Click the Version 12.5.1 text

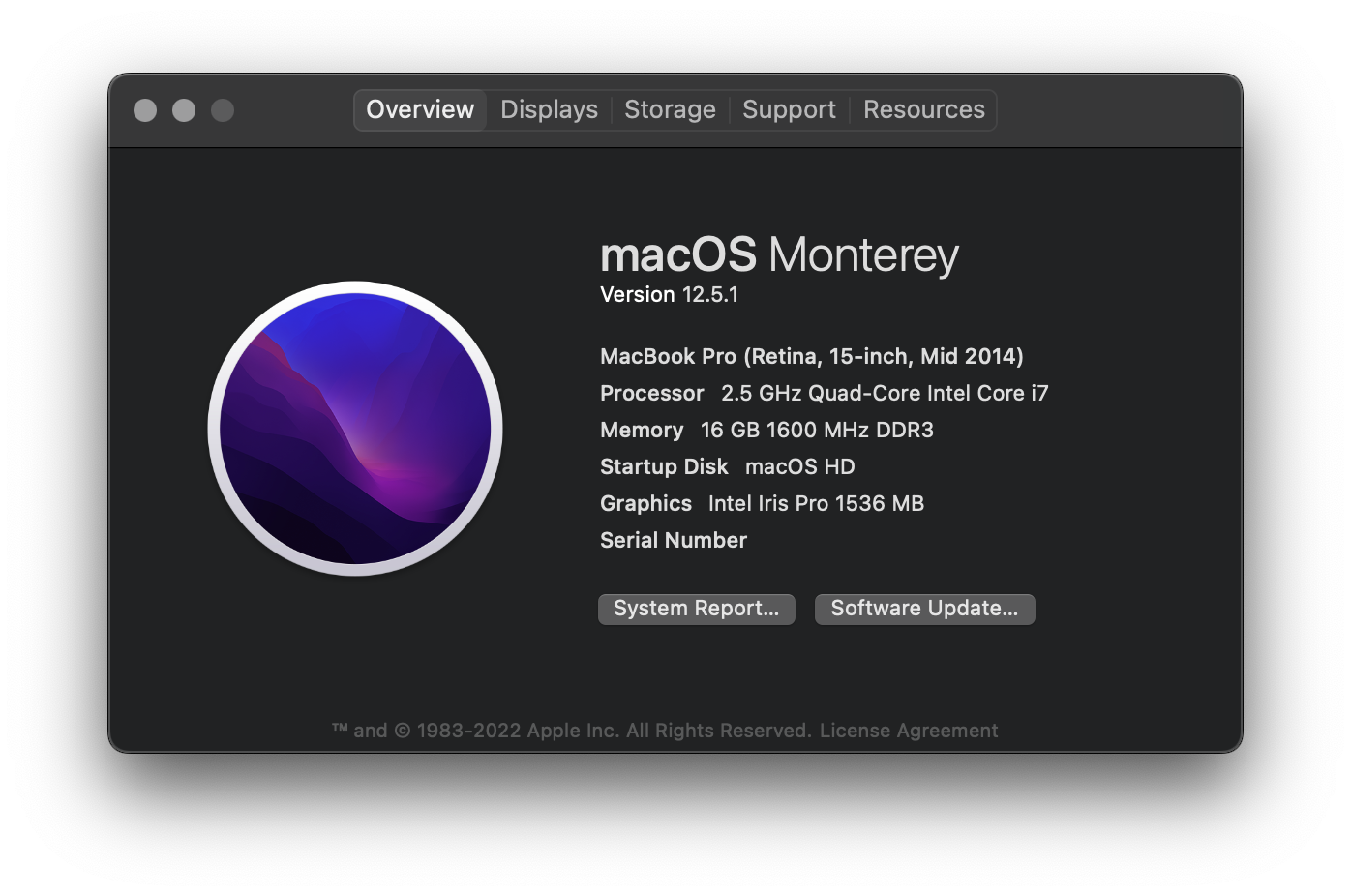[669, 295]
